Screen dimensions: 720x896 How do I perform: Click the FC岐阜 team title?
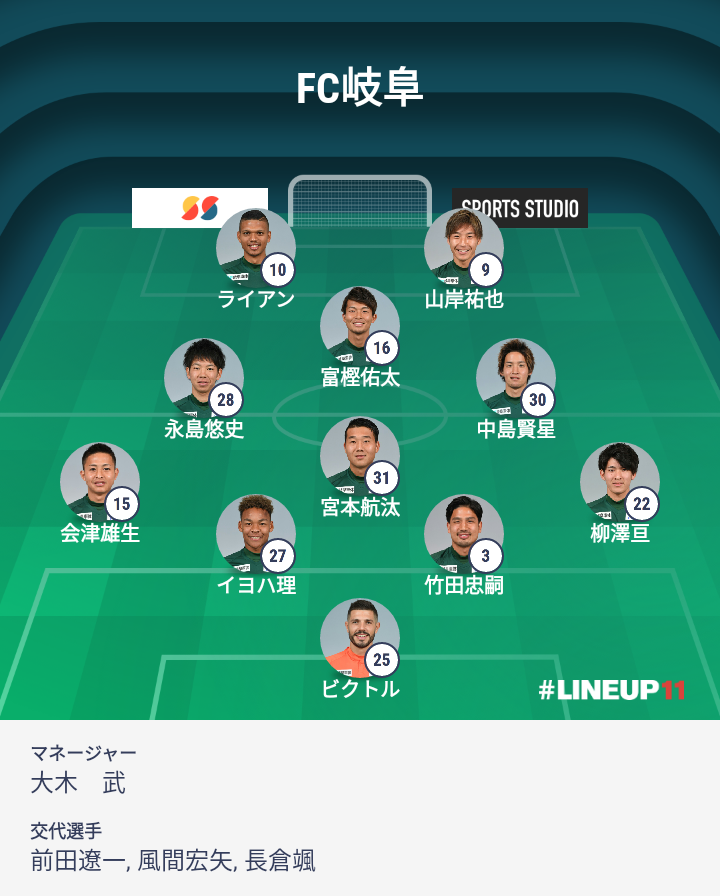point(359,87)
